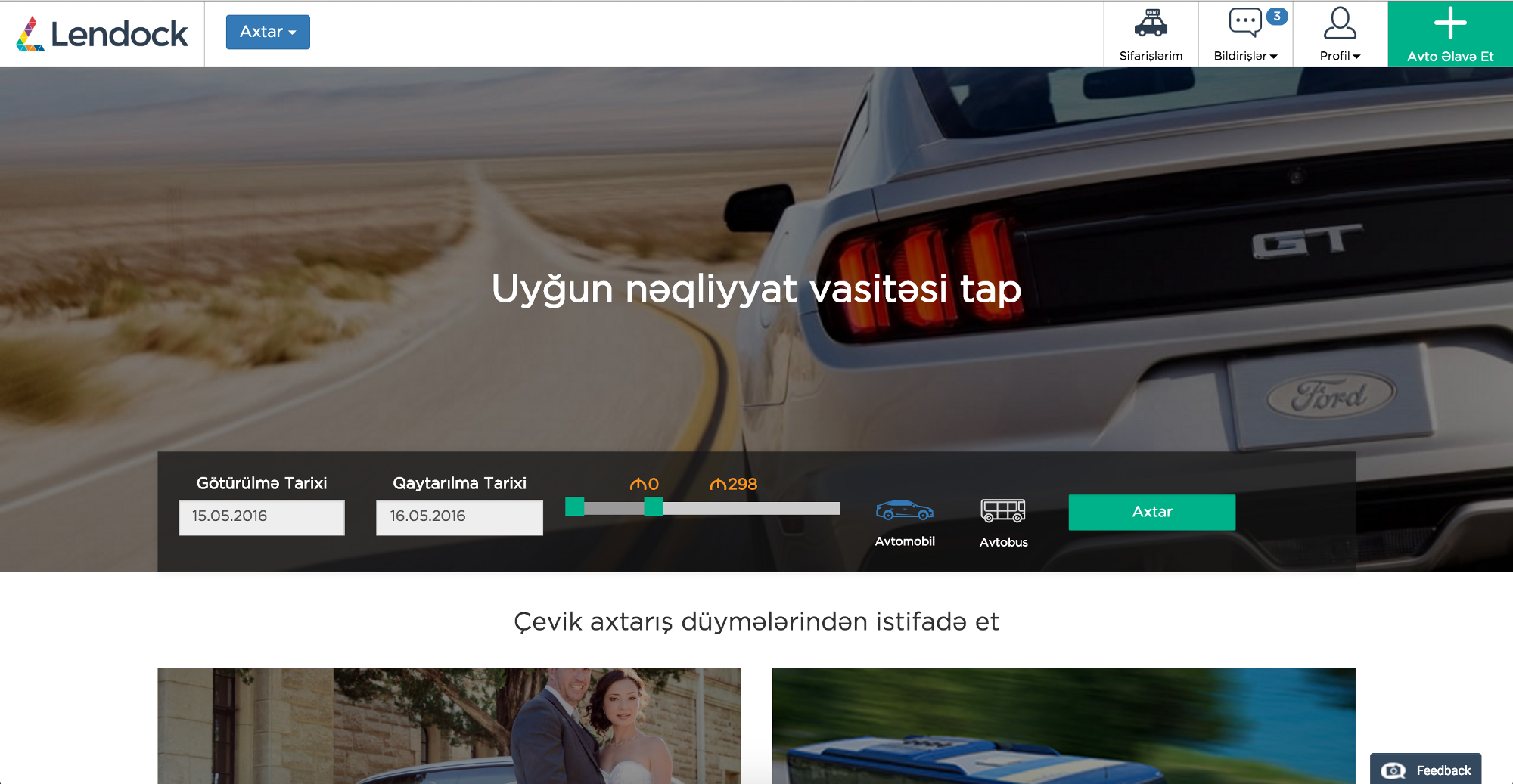1513x784 pixels.
Task: Expand the Bildirişlər dropdown arrow
Action: click(x=1274, y=57)
